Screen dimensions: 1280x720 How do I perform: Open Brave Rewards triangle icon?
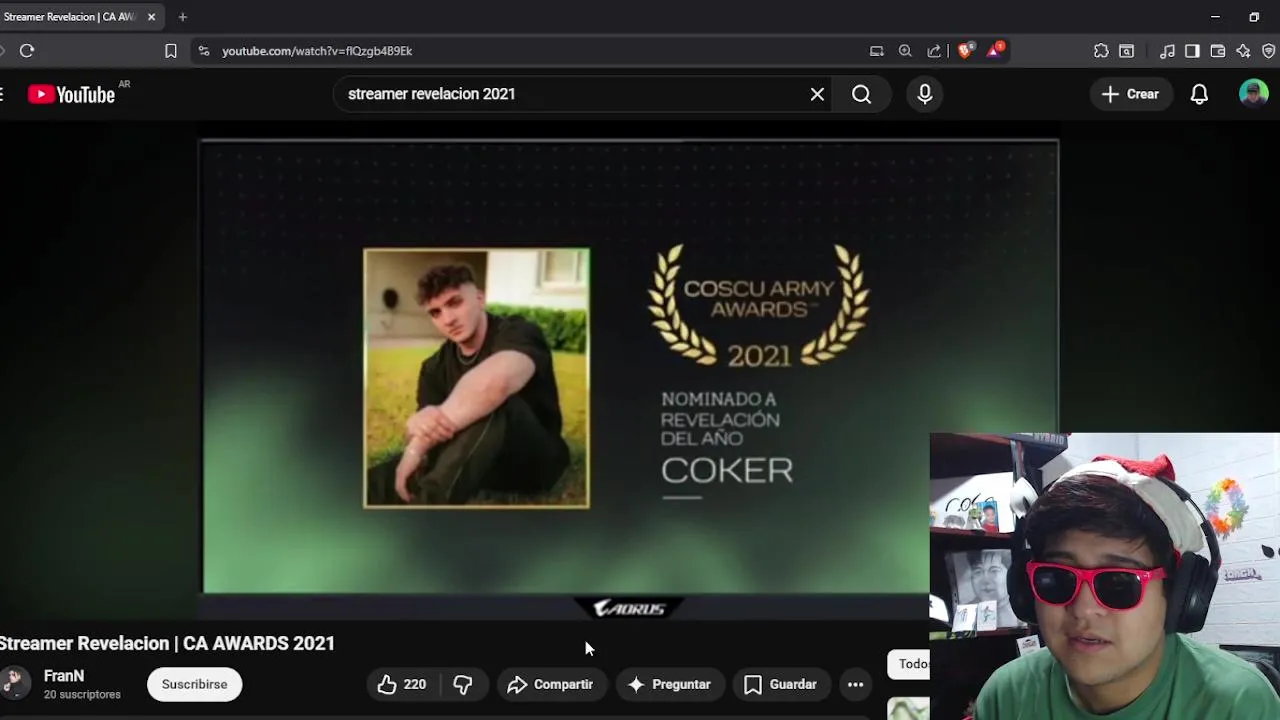pyautogui.click(x=995, y=50)
